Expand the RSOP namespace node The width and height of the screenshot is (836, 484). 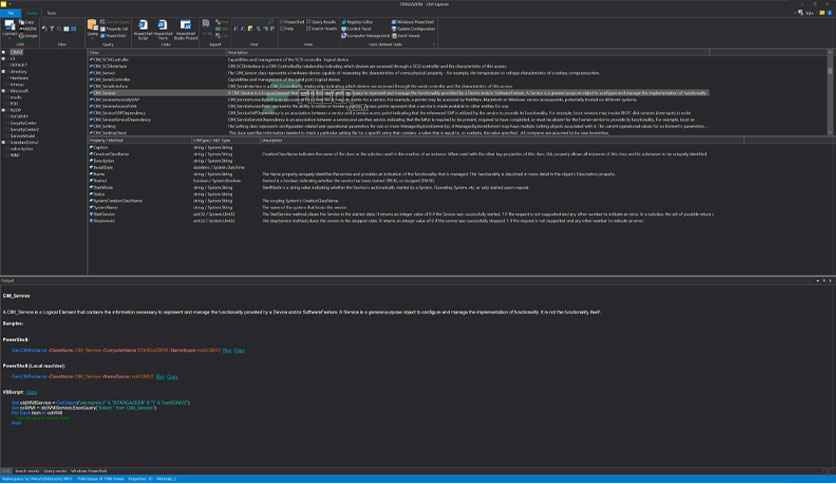[4, 110]
